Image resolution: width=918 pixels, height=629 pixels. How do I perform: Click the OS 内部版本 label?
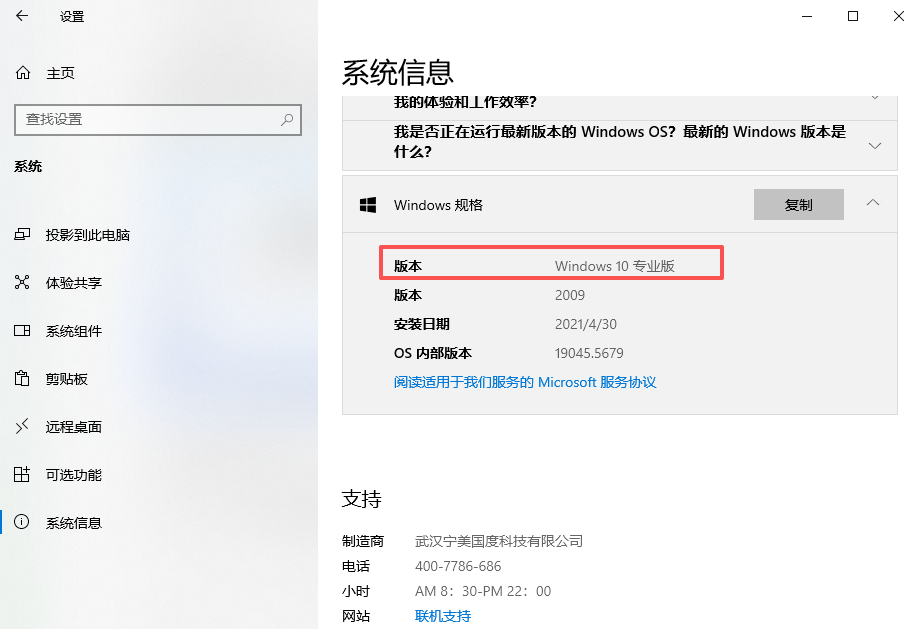(433, 353)
